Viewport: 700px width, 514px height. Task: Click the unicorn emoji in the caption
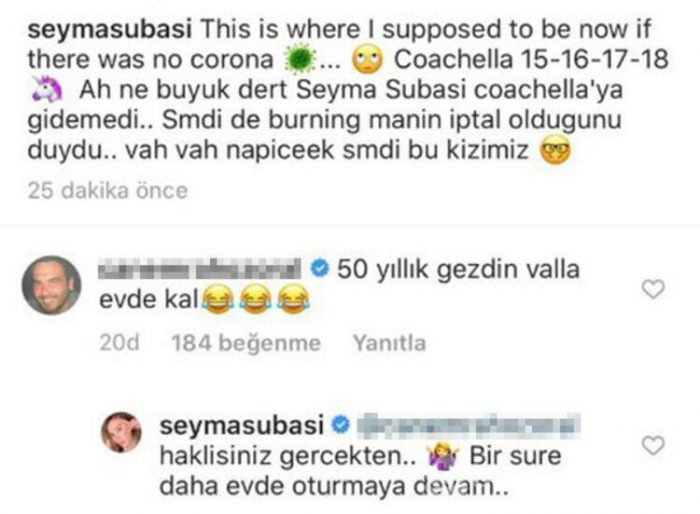pos(47,90)
